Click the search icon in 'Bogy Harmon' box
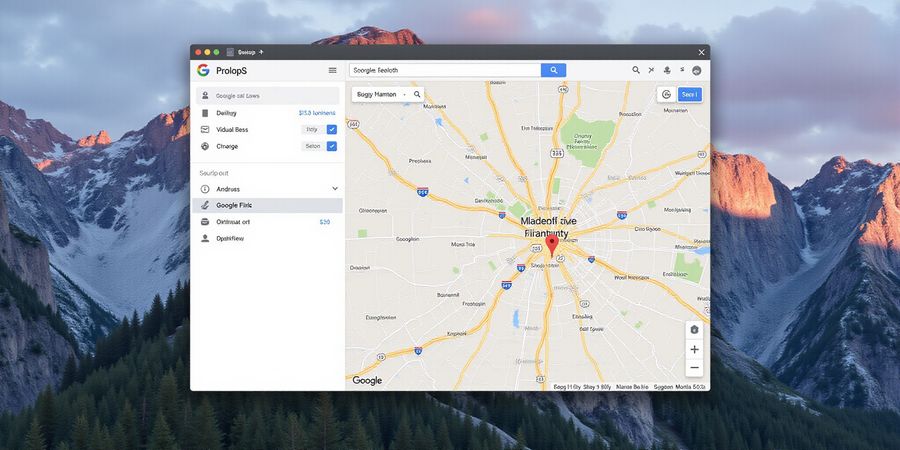Viewport: 900px width, 450px height. [417, 94]
